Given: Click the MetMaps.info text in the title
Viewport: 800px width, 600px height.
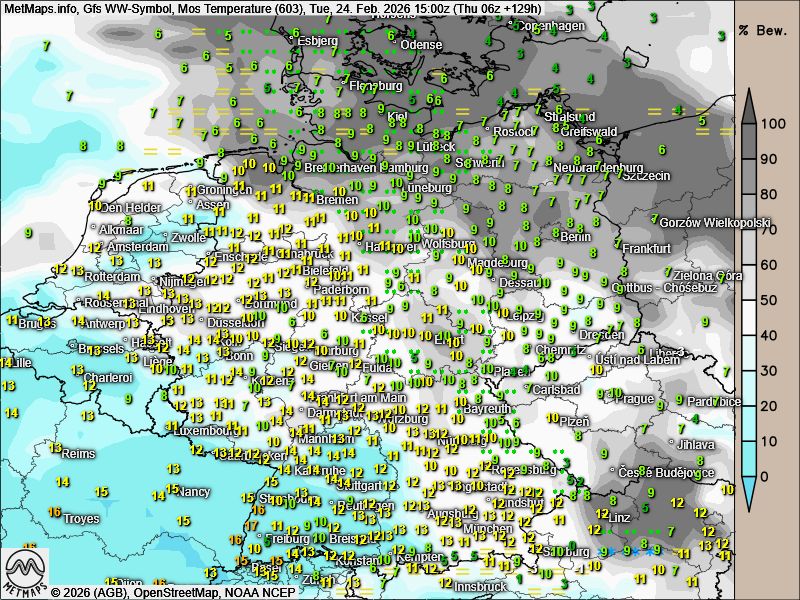Looking at the screenshot, I should pyautogui.click(x=40, y=8).
